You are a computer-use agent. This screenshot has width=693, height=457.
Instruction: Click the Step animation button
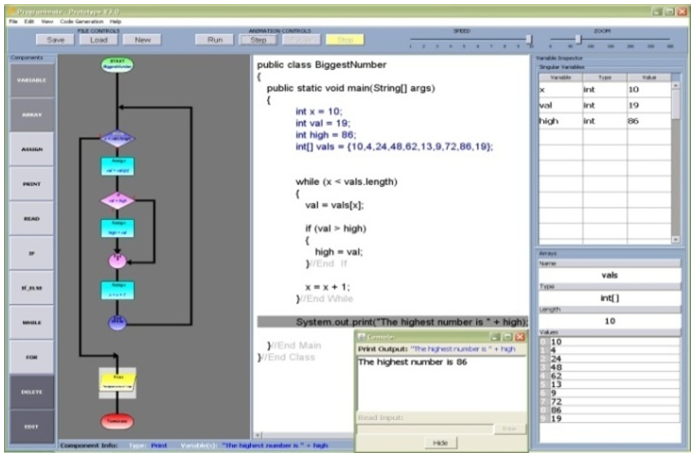point(258,40)
